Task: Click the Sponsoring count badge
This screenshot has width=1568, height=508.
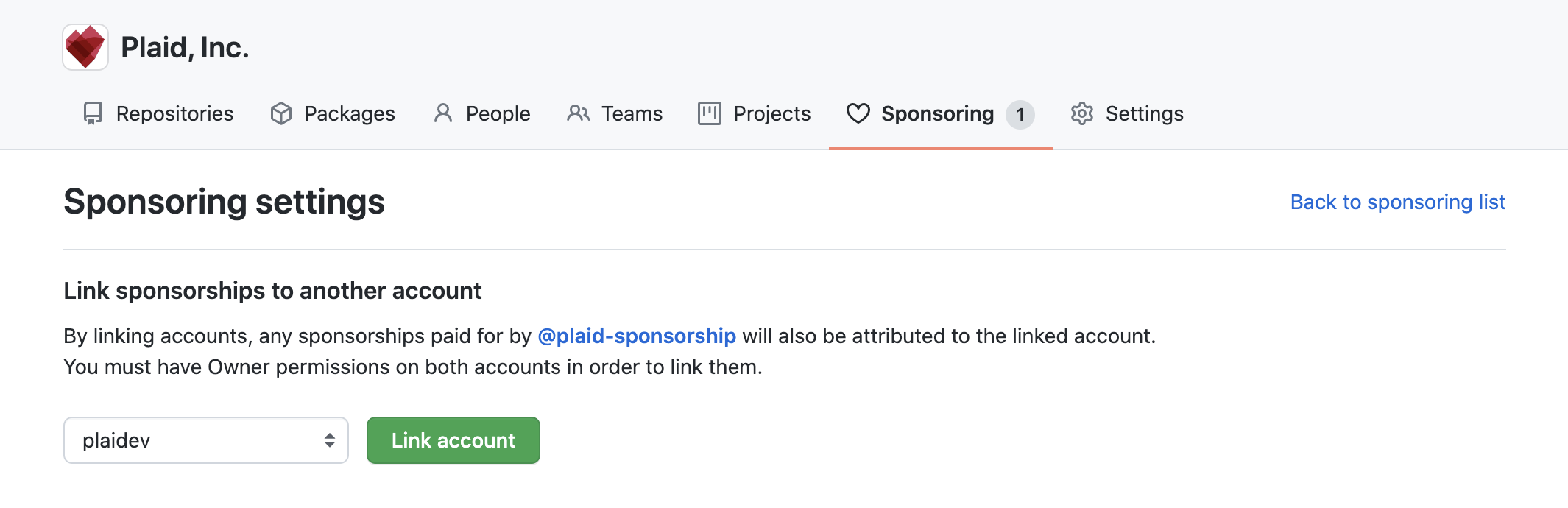Action: pyautogui.click(x=1020, y=114)
